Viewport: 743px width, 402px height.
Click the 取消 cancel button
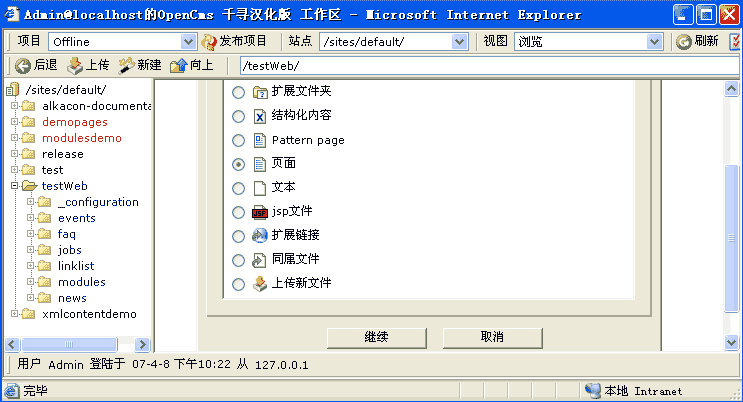coord(492,338)
